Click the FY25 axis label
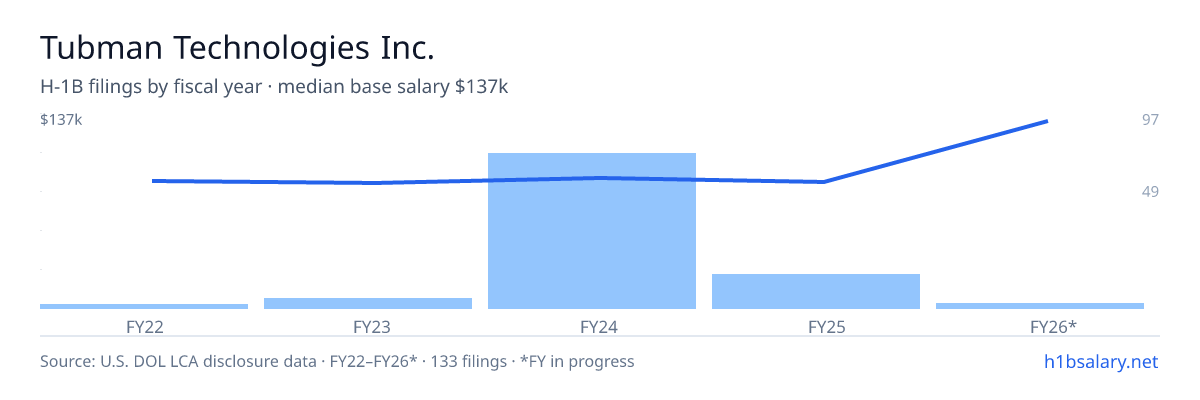 click(x=817, y=326)
